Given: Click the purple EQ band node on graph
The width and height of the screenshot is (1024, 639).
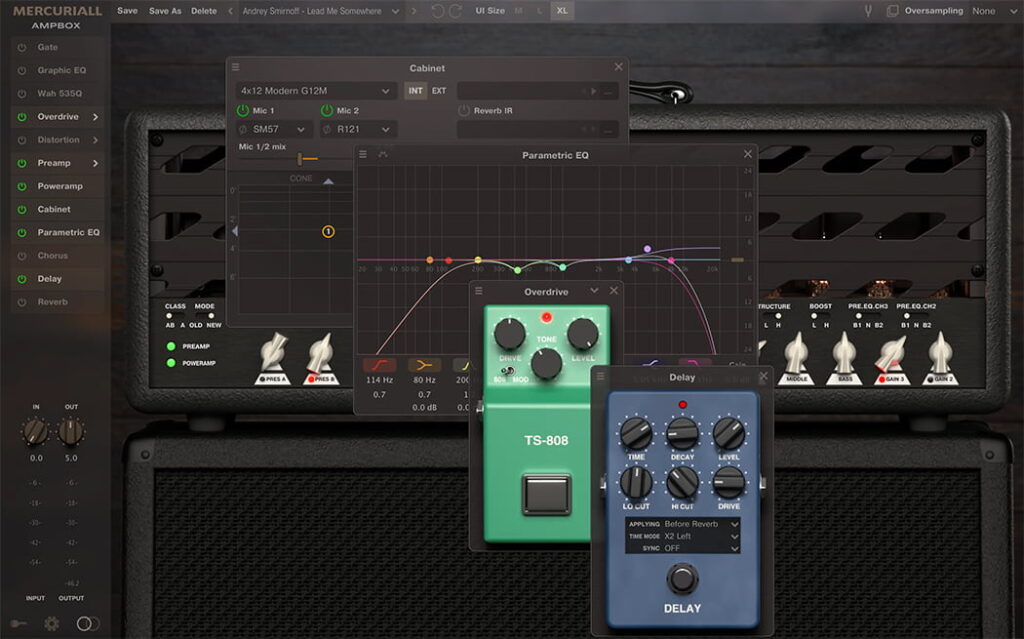Looking at the screenshot, I should tap(647, 249).
